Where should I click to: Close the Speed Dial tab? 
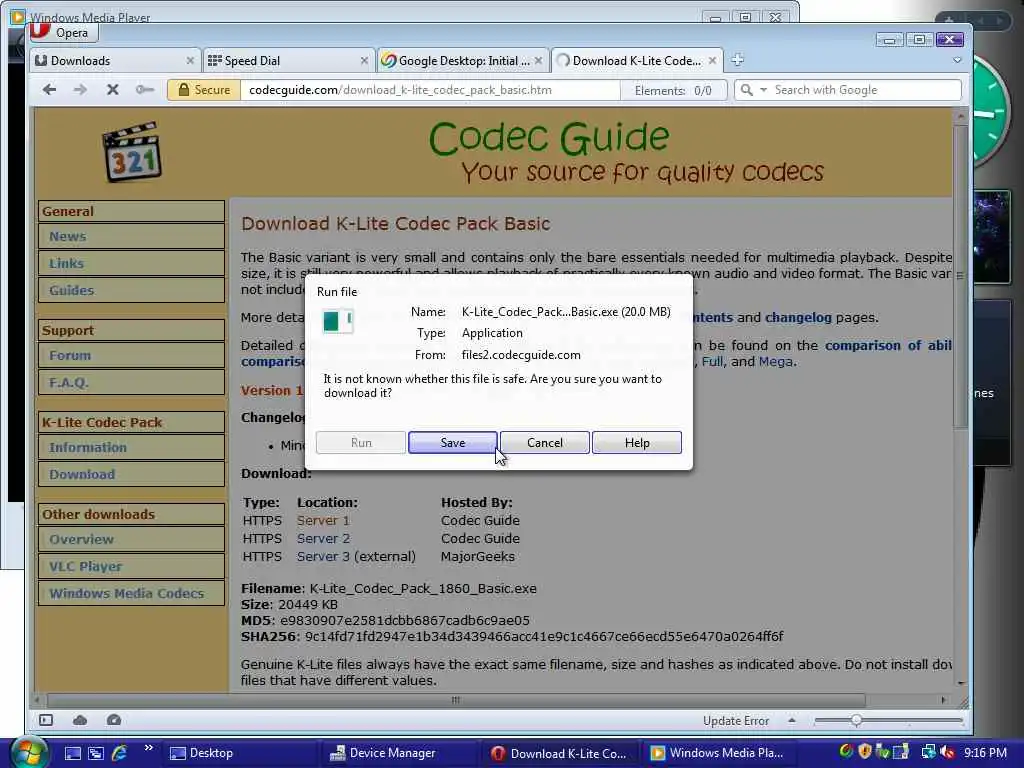tap(364, 61)
